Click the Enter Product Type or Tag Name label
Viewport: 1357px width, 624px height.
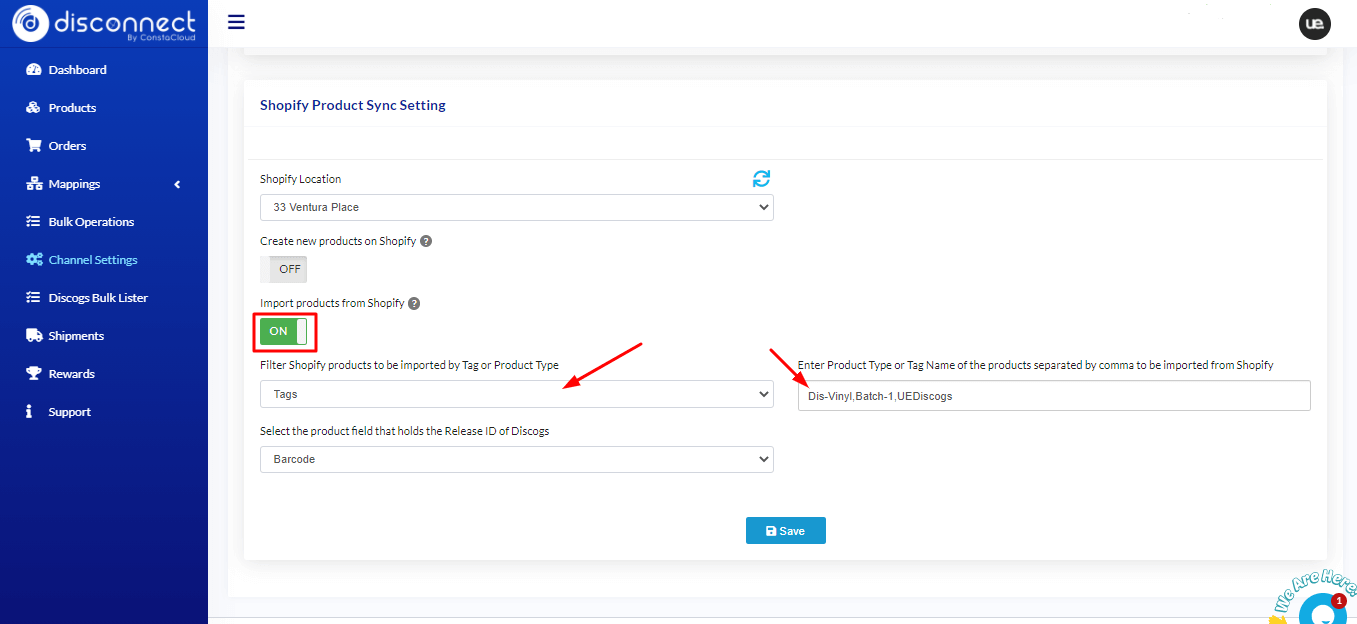(1036, 365)
